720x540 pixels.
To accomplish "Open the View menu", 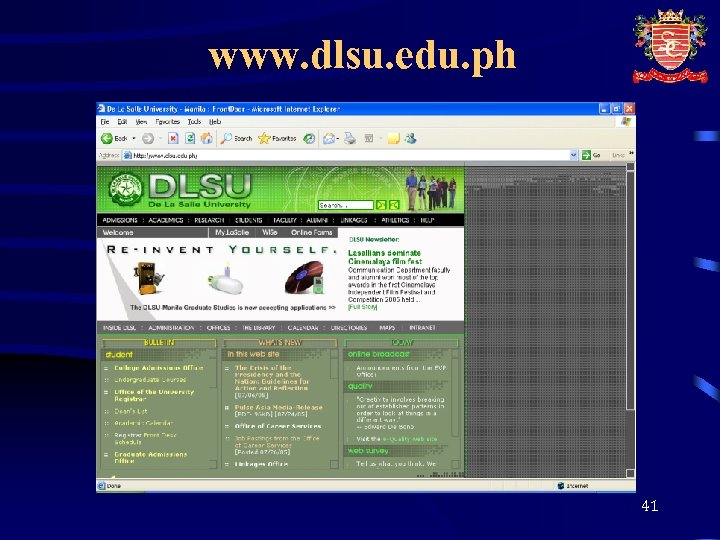I will (141, 122).
